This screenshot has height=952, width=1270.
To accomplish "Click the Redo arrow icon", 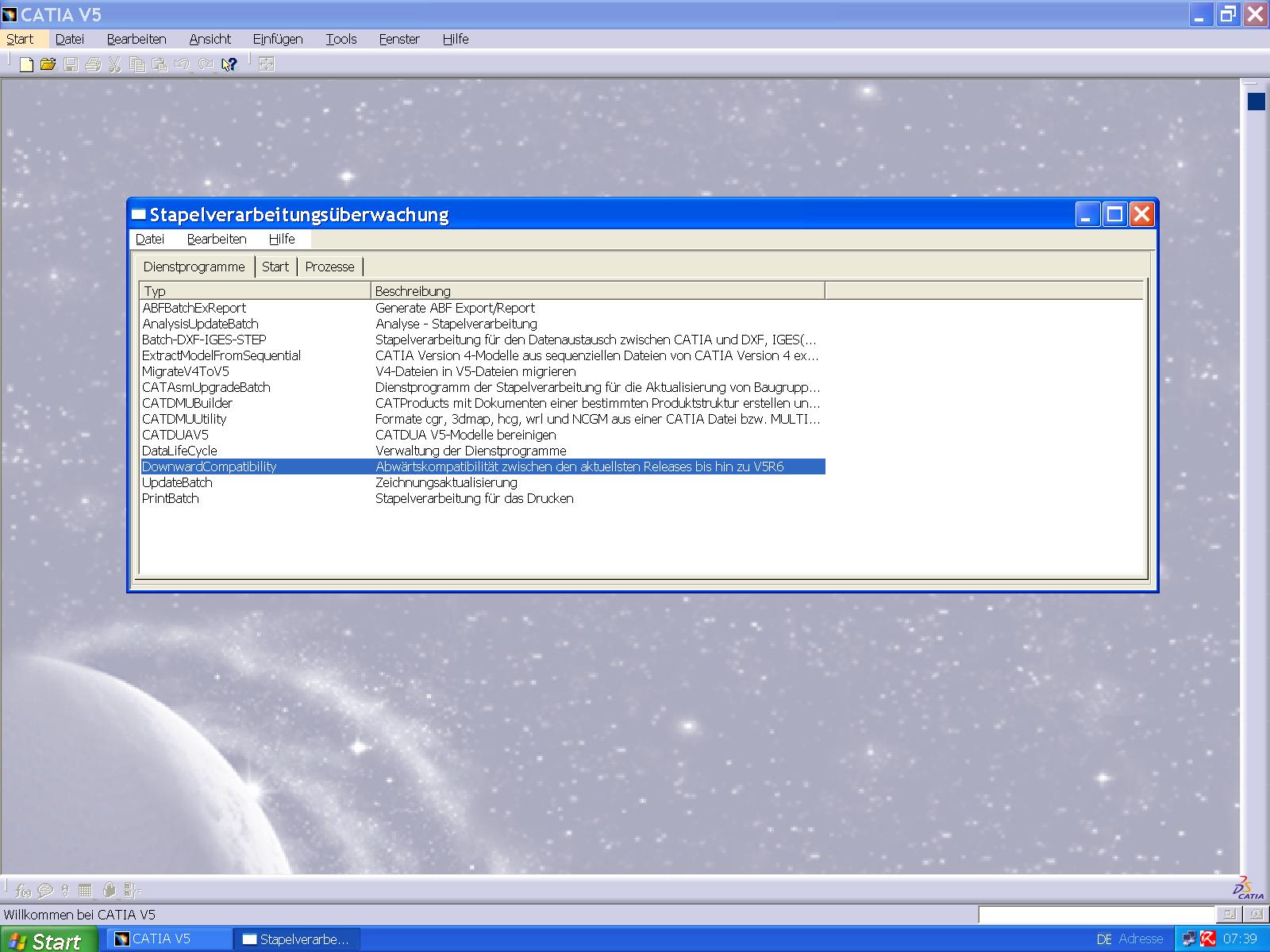I will pyautogui.click(x=206, y=64).
